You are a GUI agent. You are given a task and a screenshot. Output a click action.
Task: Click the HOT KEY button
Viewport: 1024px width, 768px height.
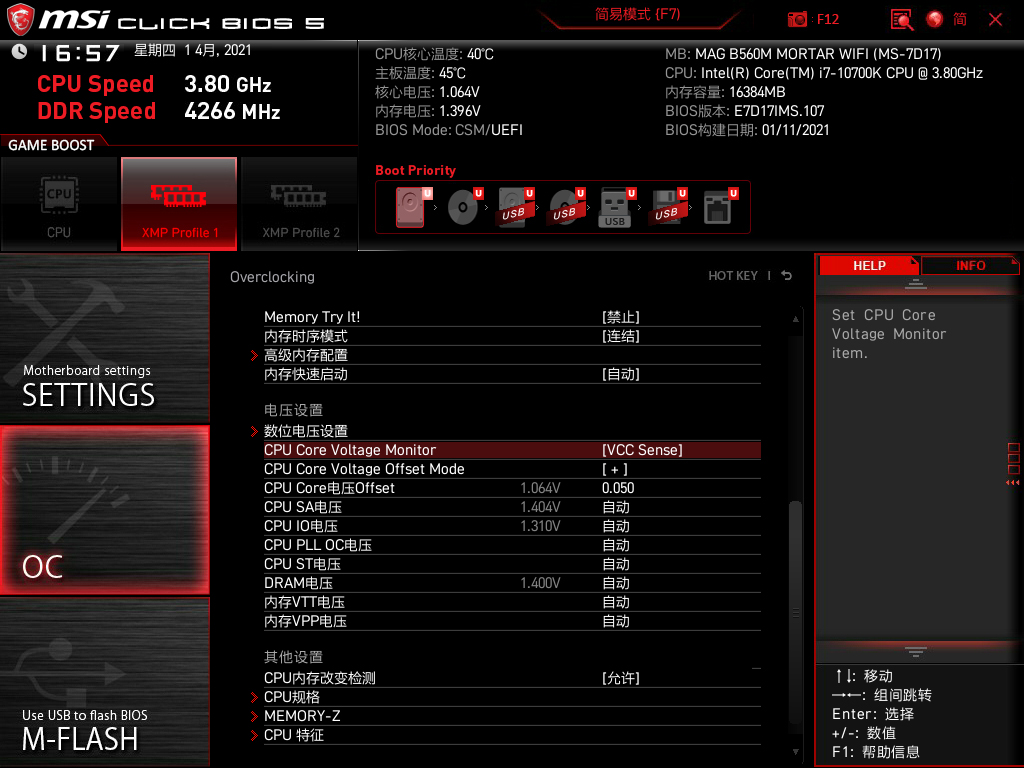coord(733,276)
